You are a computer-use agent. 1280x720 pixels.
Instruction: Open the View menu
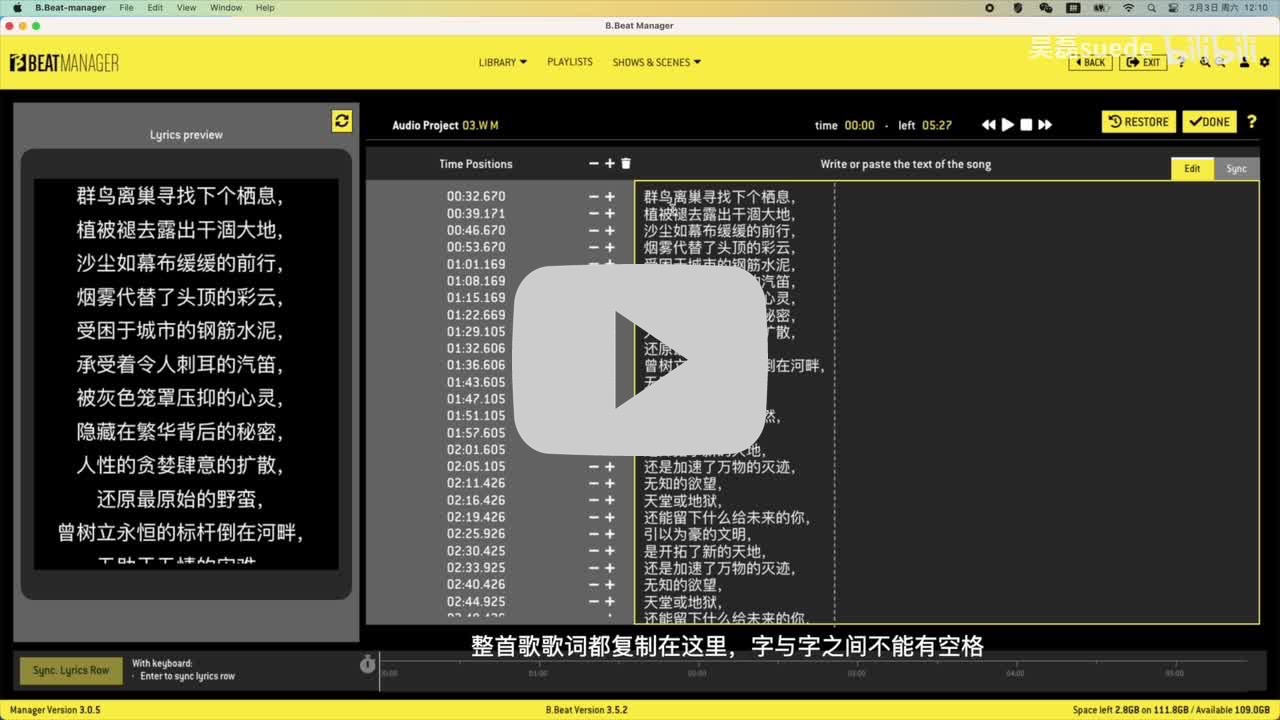point(186,7)
